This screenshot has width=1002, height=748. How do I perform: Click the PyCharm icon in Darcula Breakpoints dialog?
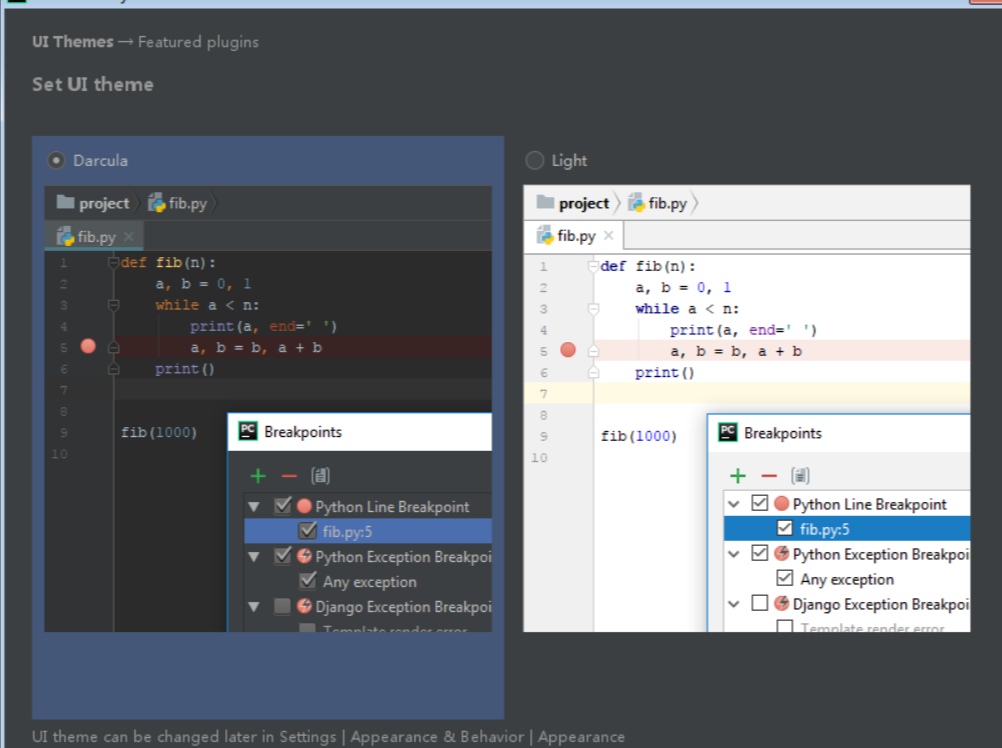[248, 431]
